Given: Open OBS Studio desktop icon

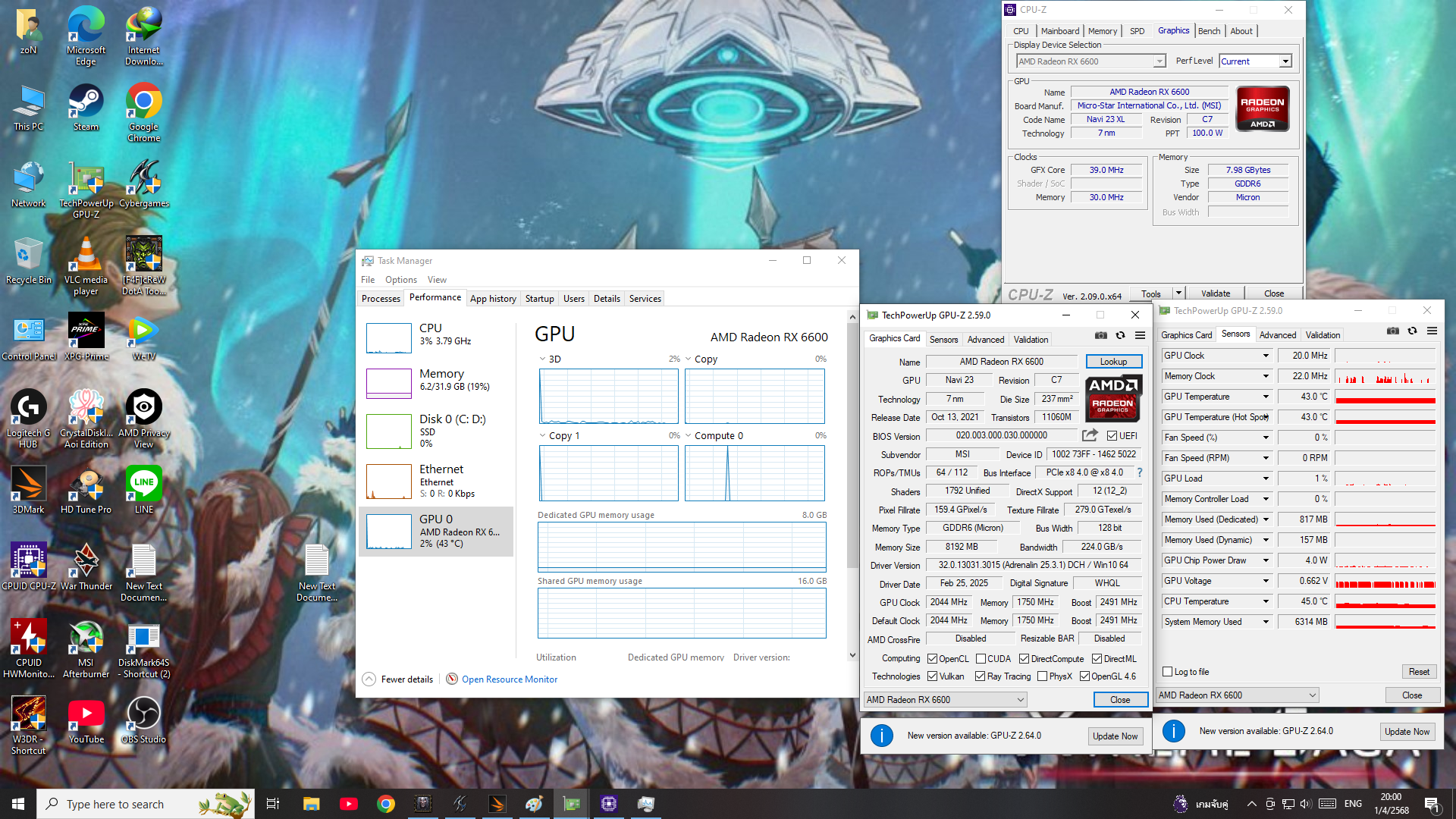Looking at the screenshot, I should (x=143, y=720).
